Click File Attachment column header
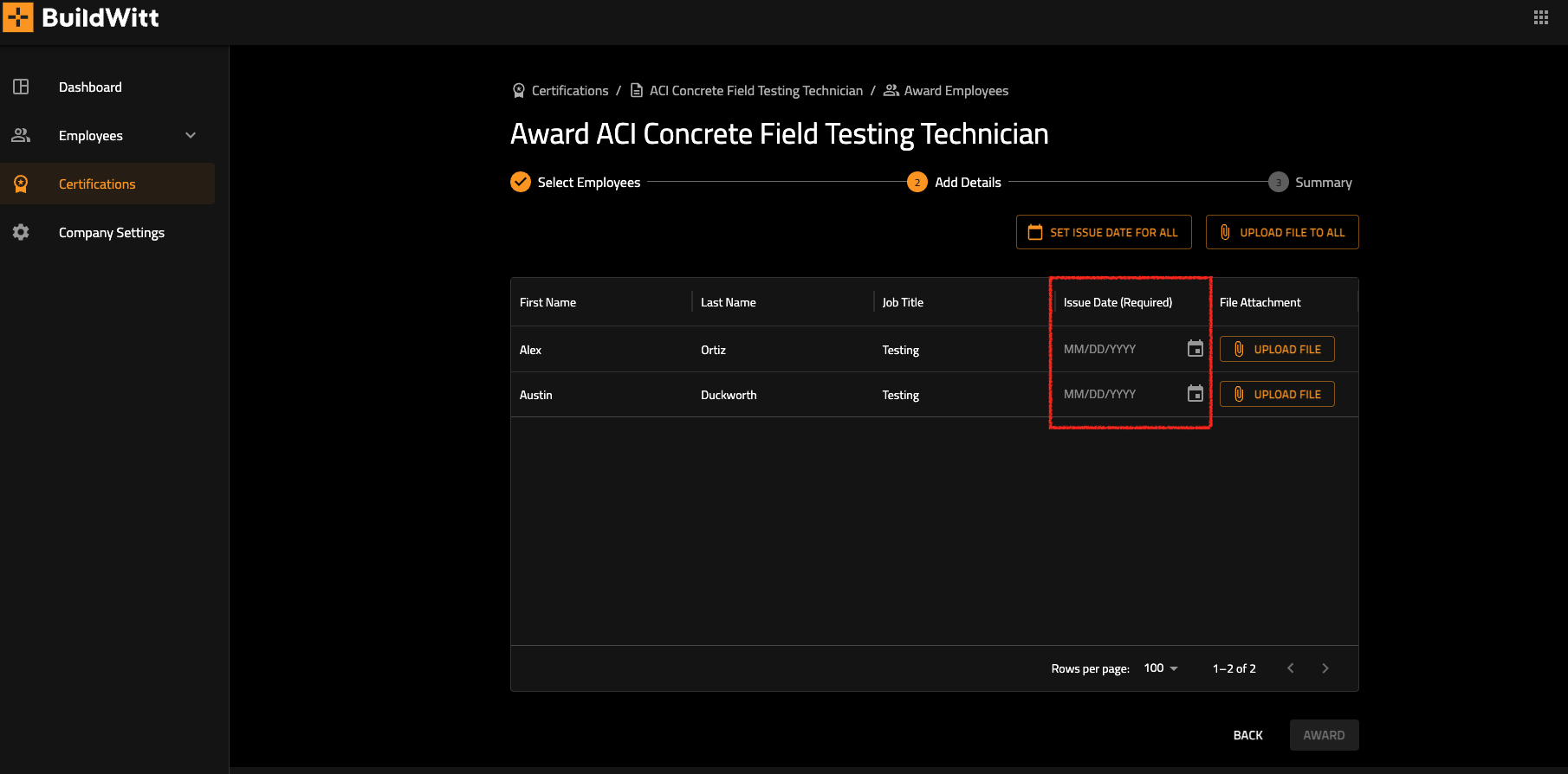 1260,302
